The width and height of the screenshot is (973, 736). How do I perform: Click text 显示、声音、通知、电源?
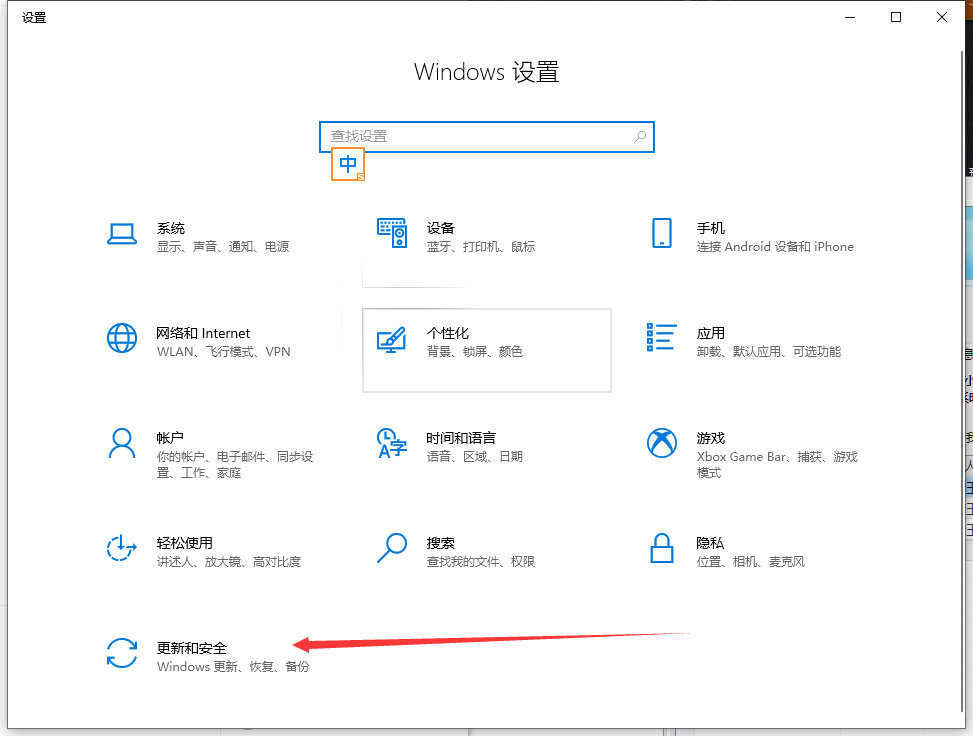click(x=223, y=247)
